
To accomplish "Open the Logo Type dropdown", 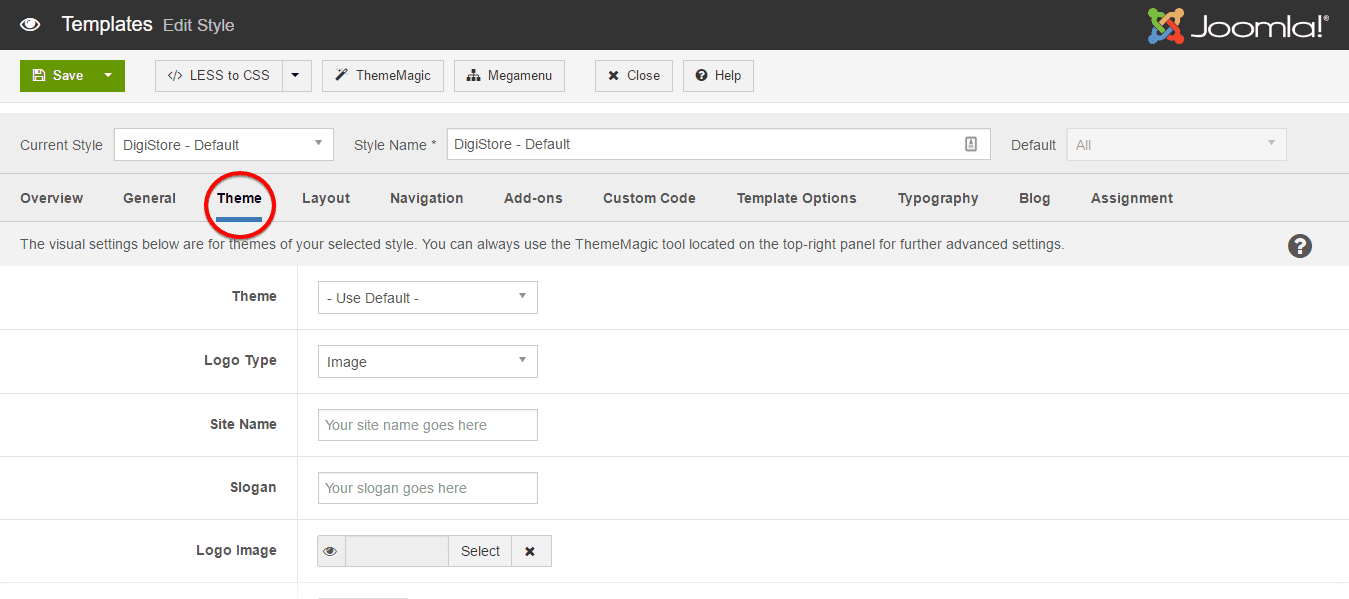I will click(427, 362).
